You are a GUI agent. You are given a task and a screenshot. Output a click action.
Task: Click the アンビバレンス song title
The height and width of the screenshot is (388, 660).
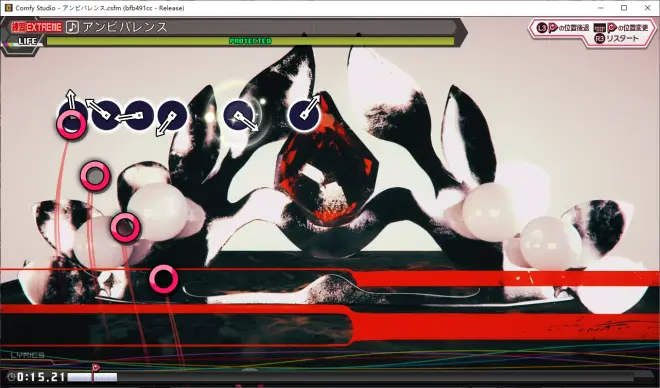pyautogui.click(x=125, y=27)
